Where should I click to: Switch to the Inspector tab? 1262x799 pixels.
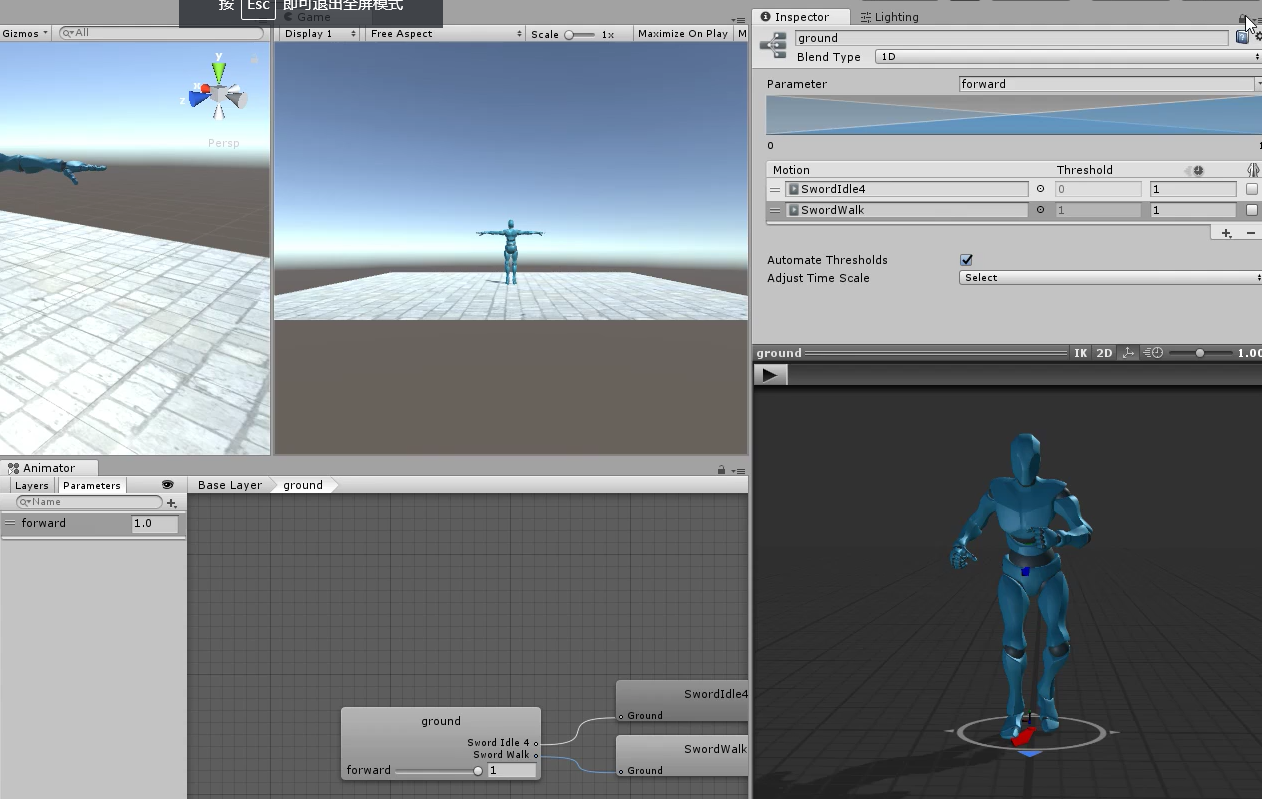point(801,17)
